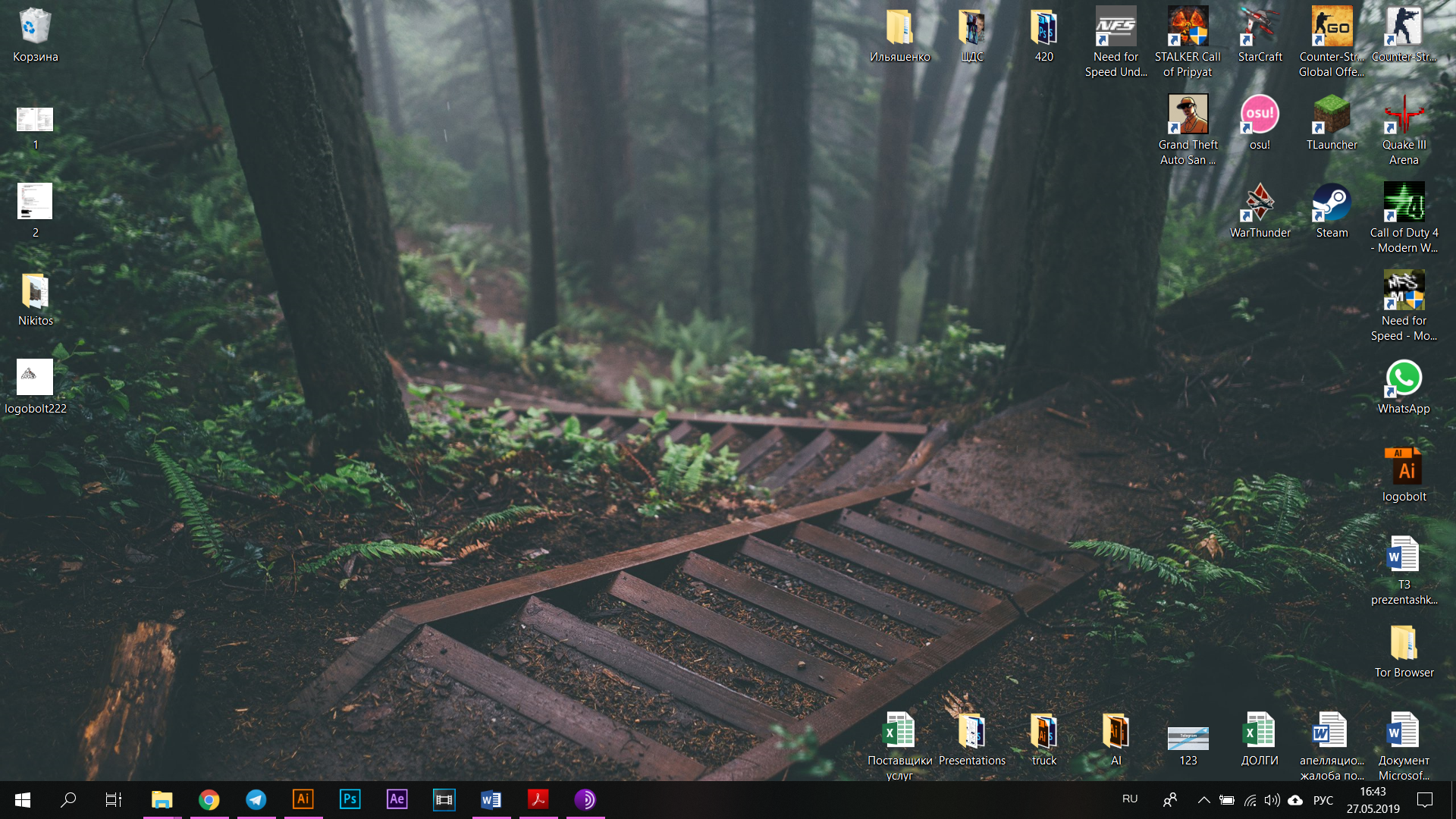Switch input language via РУС
1456x819 pixels.
(x=1323, y=800)
